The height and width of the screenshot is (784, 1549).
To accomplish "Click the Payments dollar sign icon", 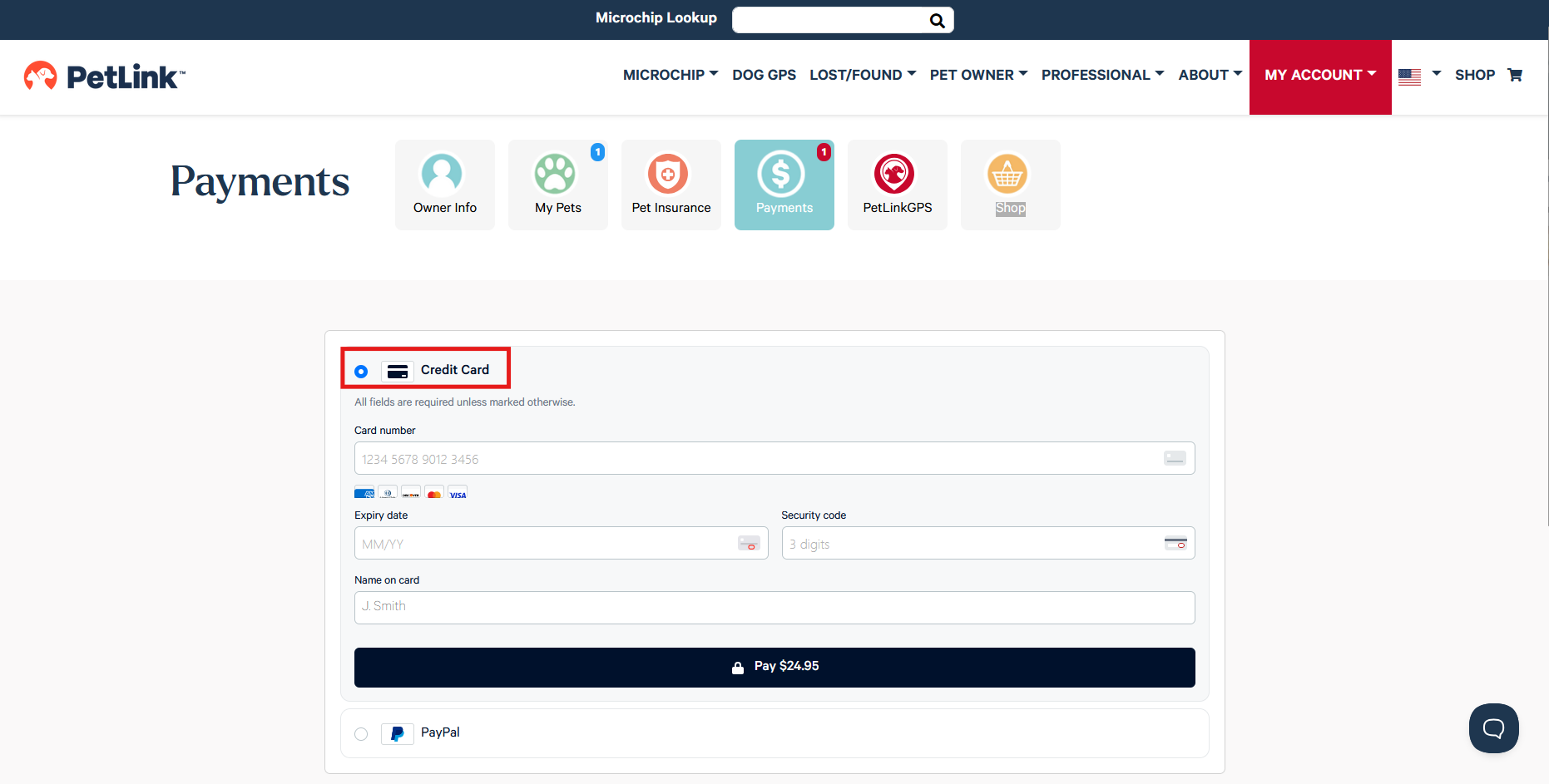I will (x=781, y=173).
